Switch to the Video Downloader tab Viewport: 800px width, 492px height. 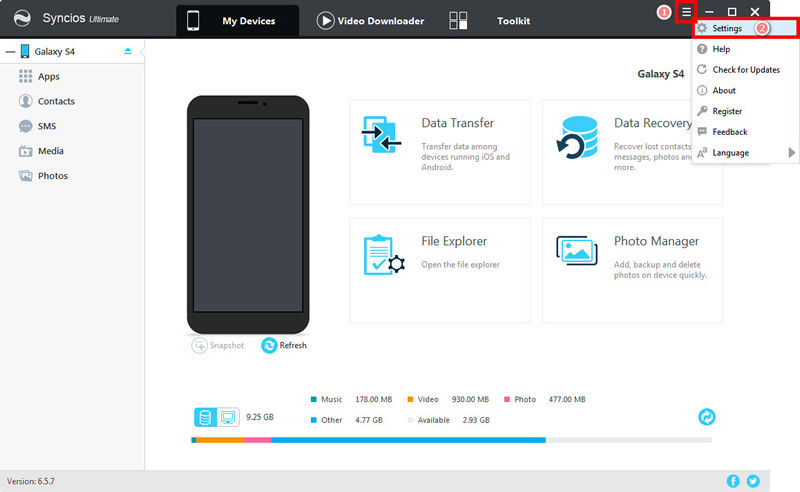pos(370,20)
